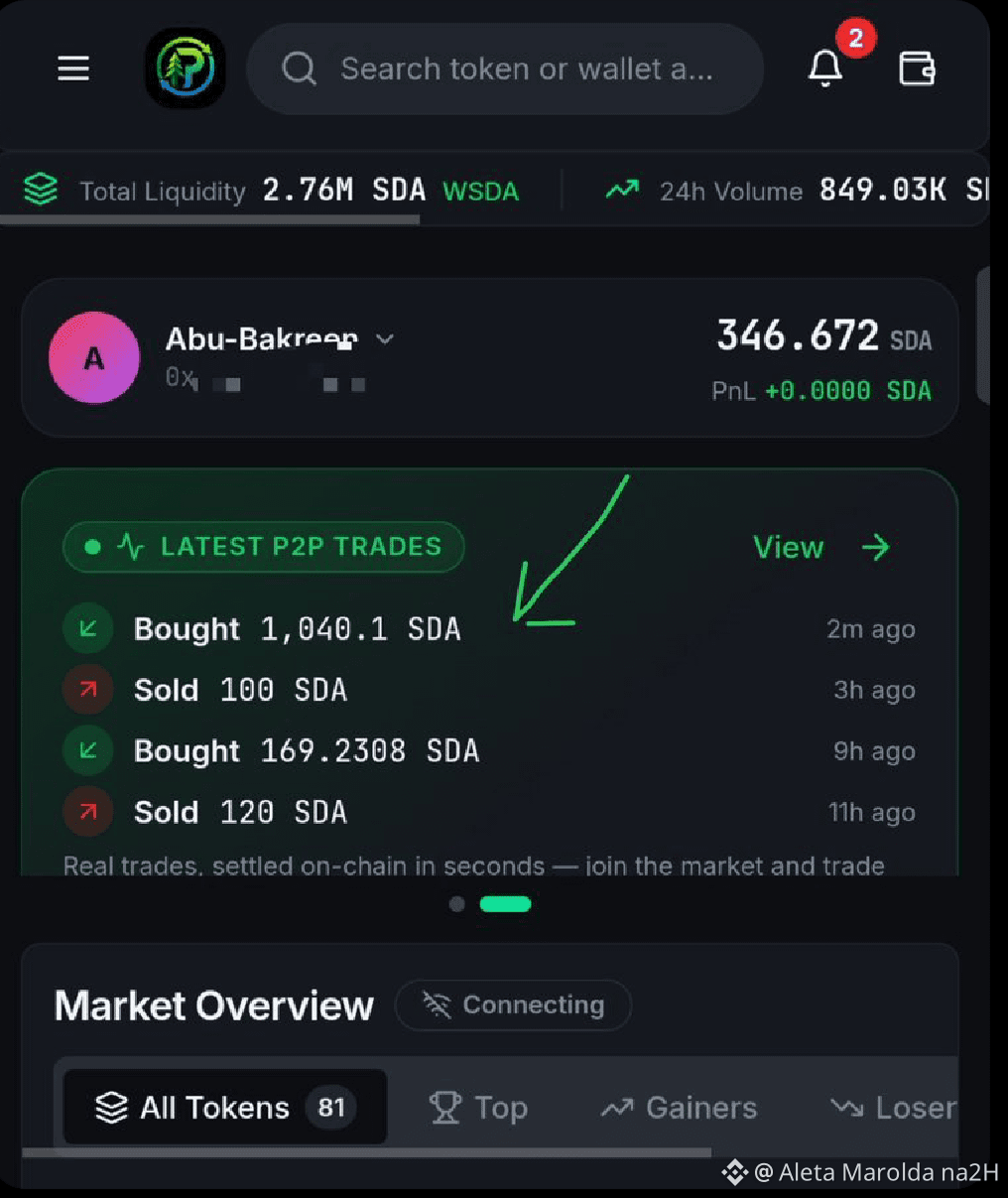The image size is (1008, 1198).
Task: Click the Total Liquidity layers icon
Action: pyautogui.click(x=41, y=189)
